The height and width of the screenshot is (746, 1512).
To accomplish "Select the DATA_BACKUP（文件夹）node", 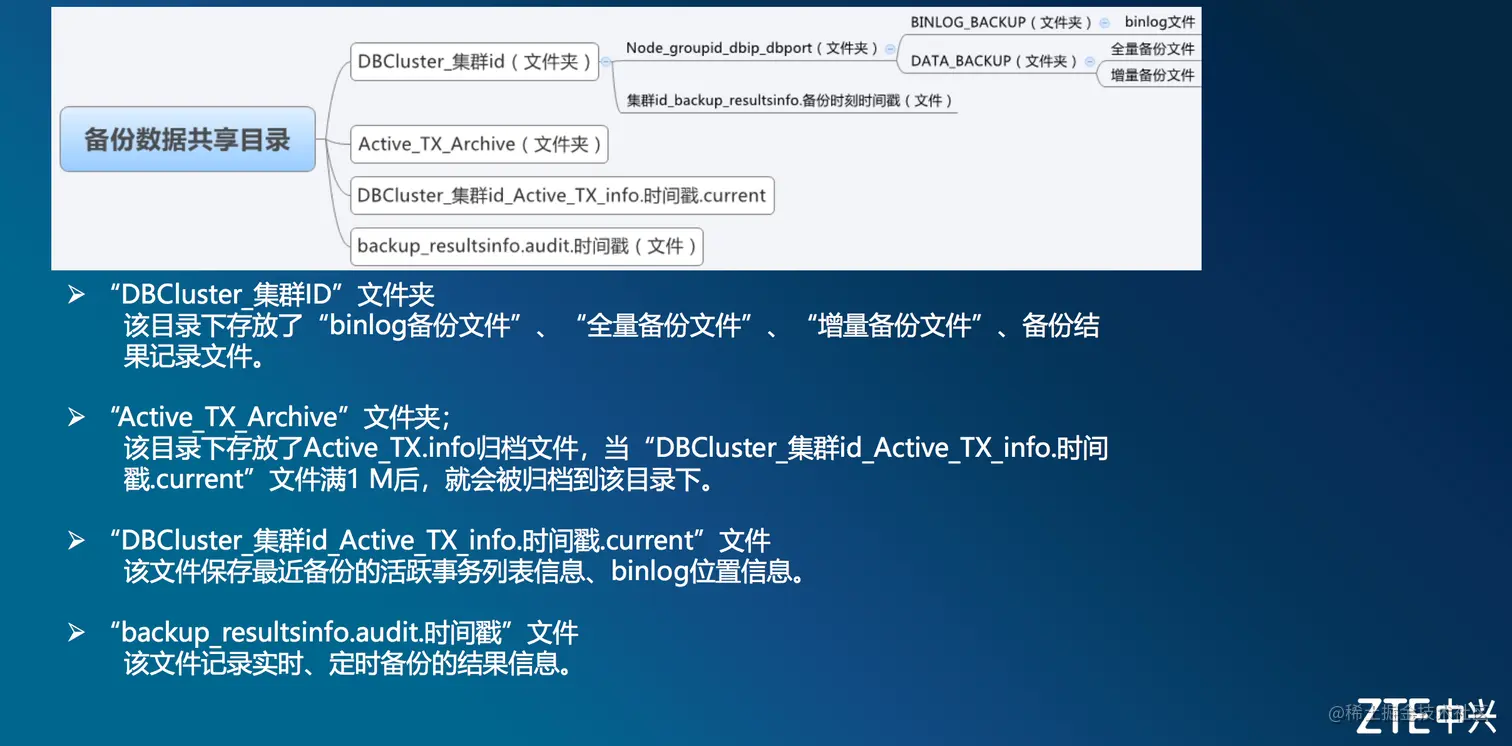I will tap(994, 61).
